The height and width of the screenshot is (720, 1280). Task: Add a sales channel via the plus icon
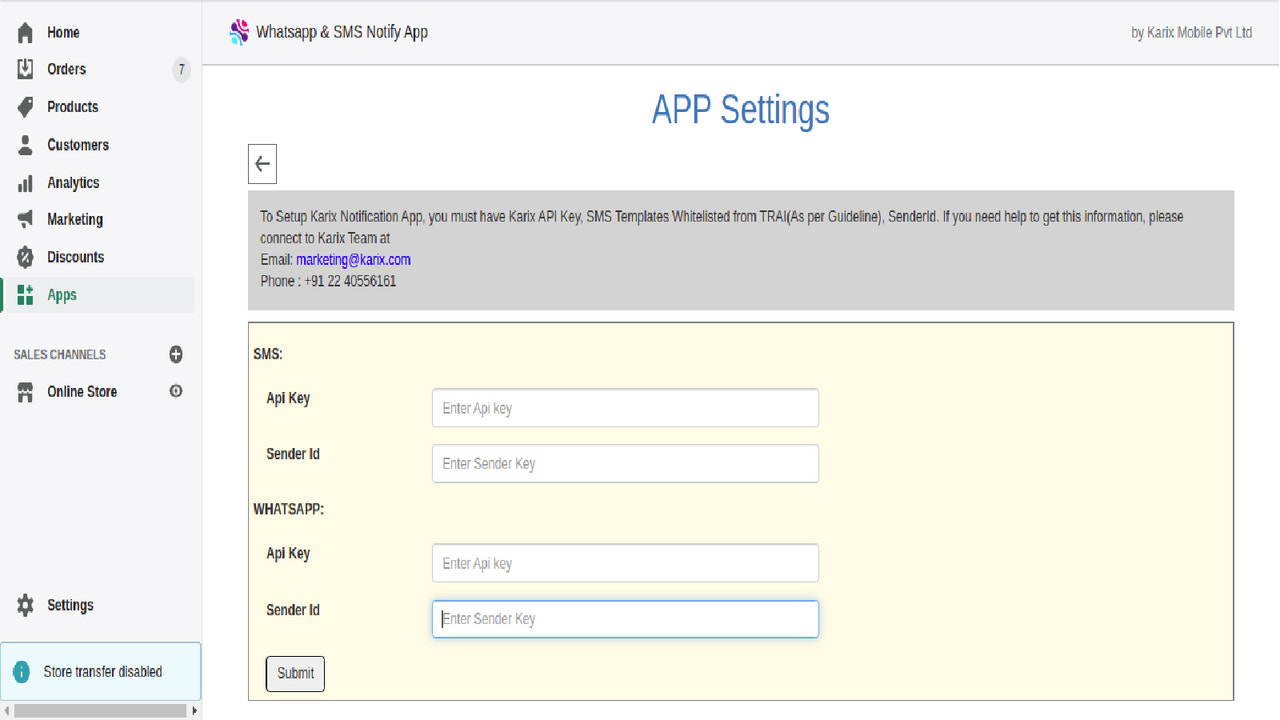click(176, 354)
